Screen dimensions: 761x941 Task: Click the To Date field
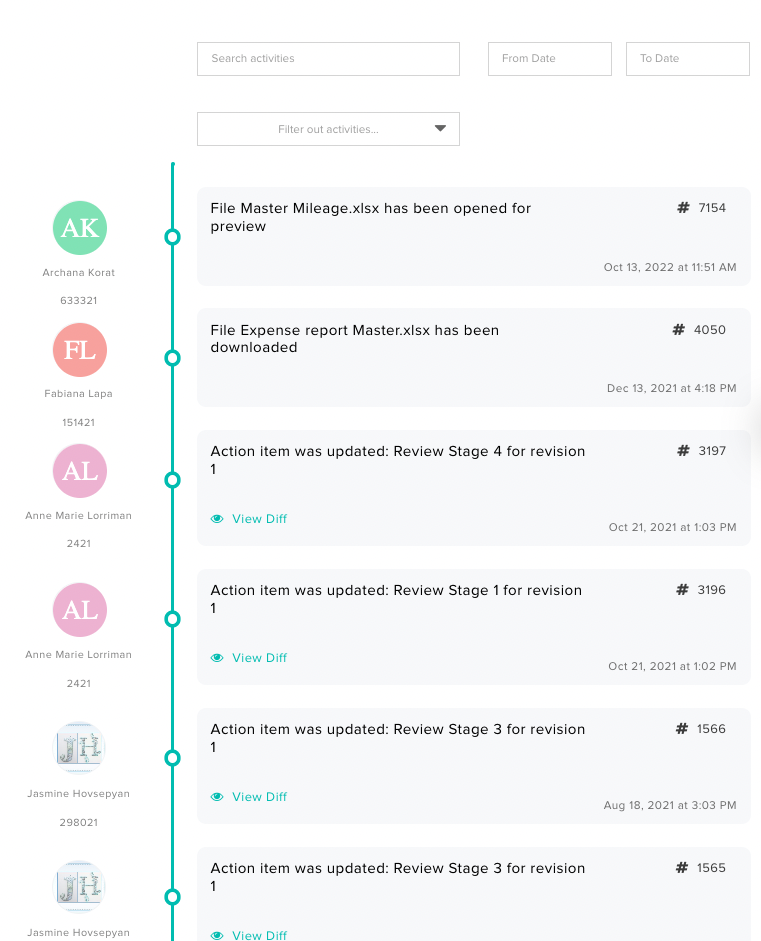(687, 59)
